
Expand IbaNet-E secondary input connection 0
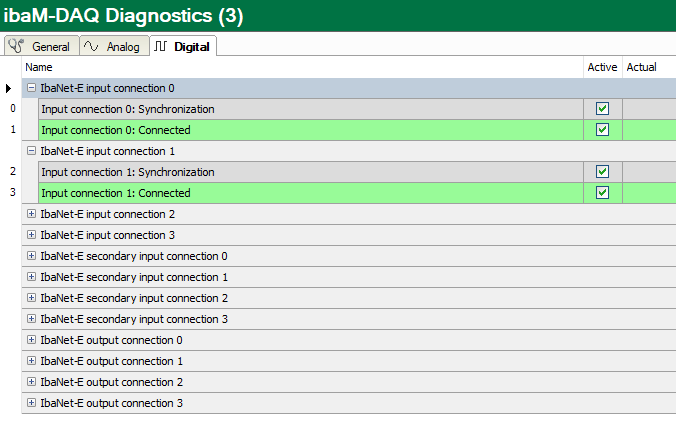(x=31, y=256)
